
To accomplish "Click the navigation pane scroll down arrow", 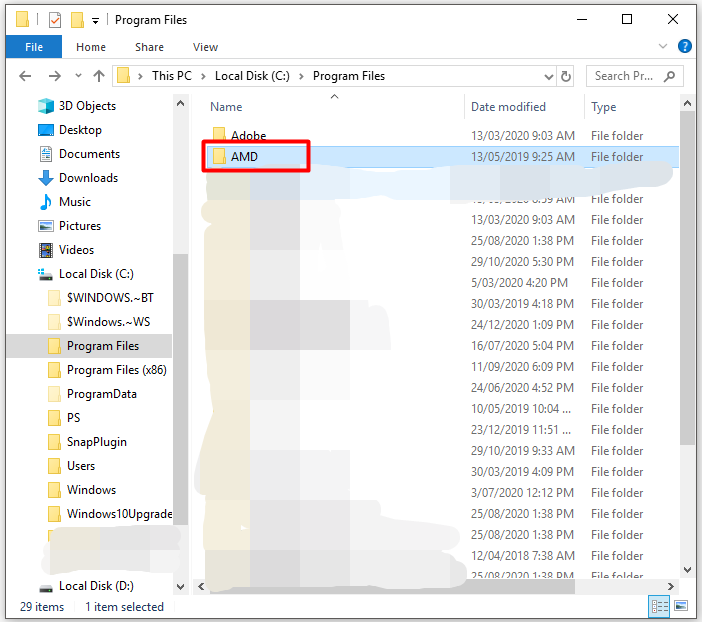I will pyautogui.click(x=180, y=587).
